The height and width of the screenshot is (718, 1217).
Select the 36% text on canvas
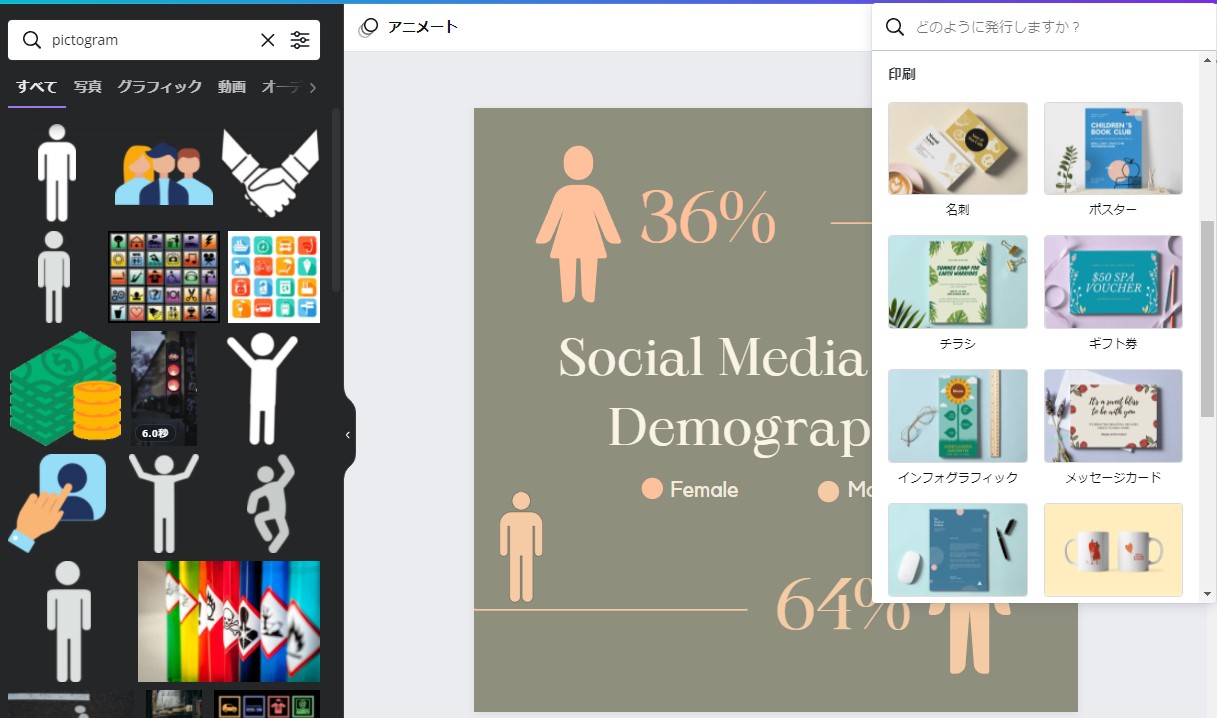[x=708, y=217]
